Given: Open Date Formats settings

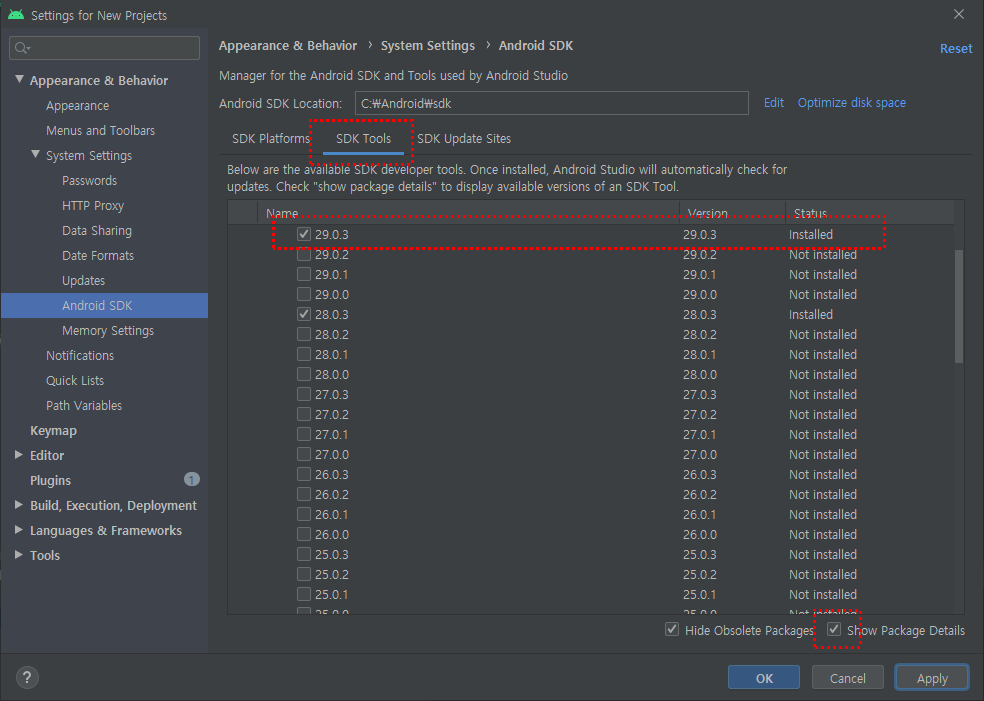Looking at the screenshot, I should coord(98,255).
